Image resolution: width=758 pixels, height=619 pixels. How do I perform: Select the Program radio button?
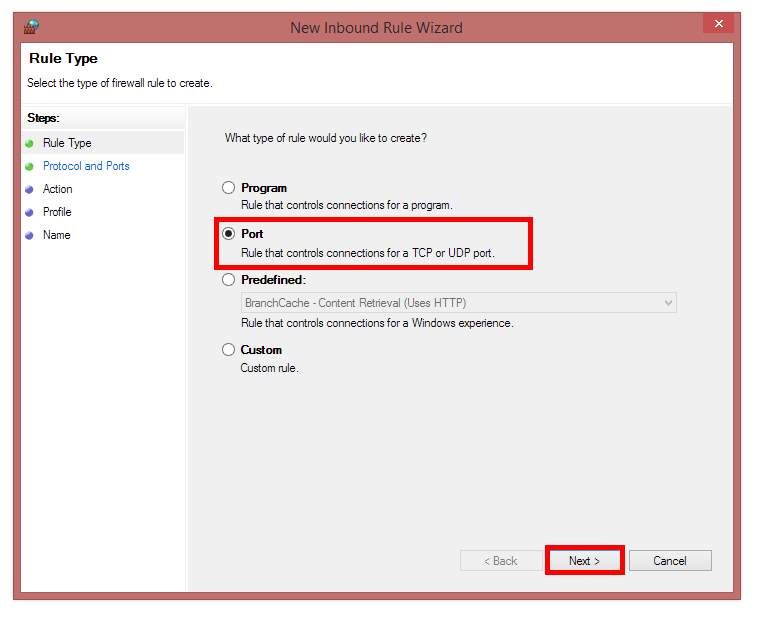point(228,188)
